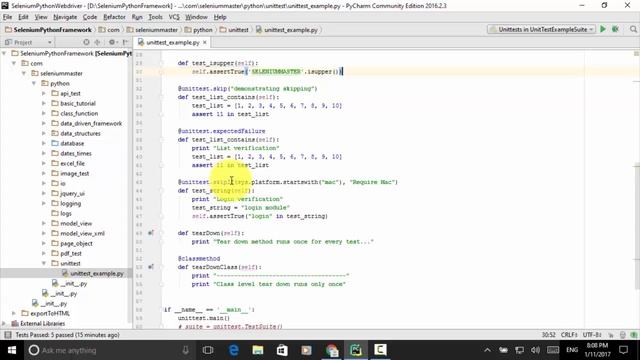Image resolution: width=640 pixels, height=360 pixels.
Task: Open the run configuration dropdown Unittests in UnitTestExampleSuite
Action: pos(542,29)
